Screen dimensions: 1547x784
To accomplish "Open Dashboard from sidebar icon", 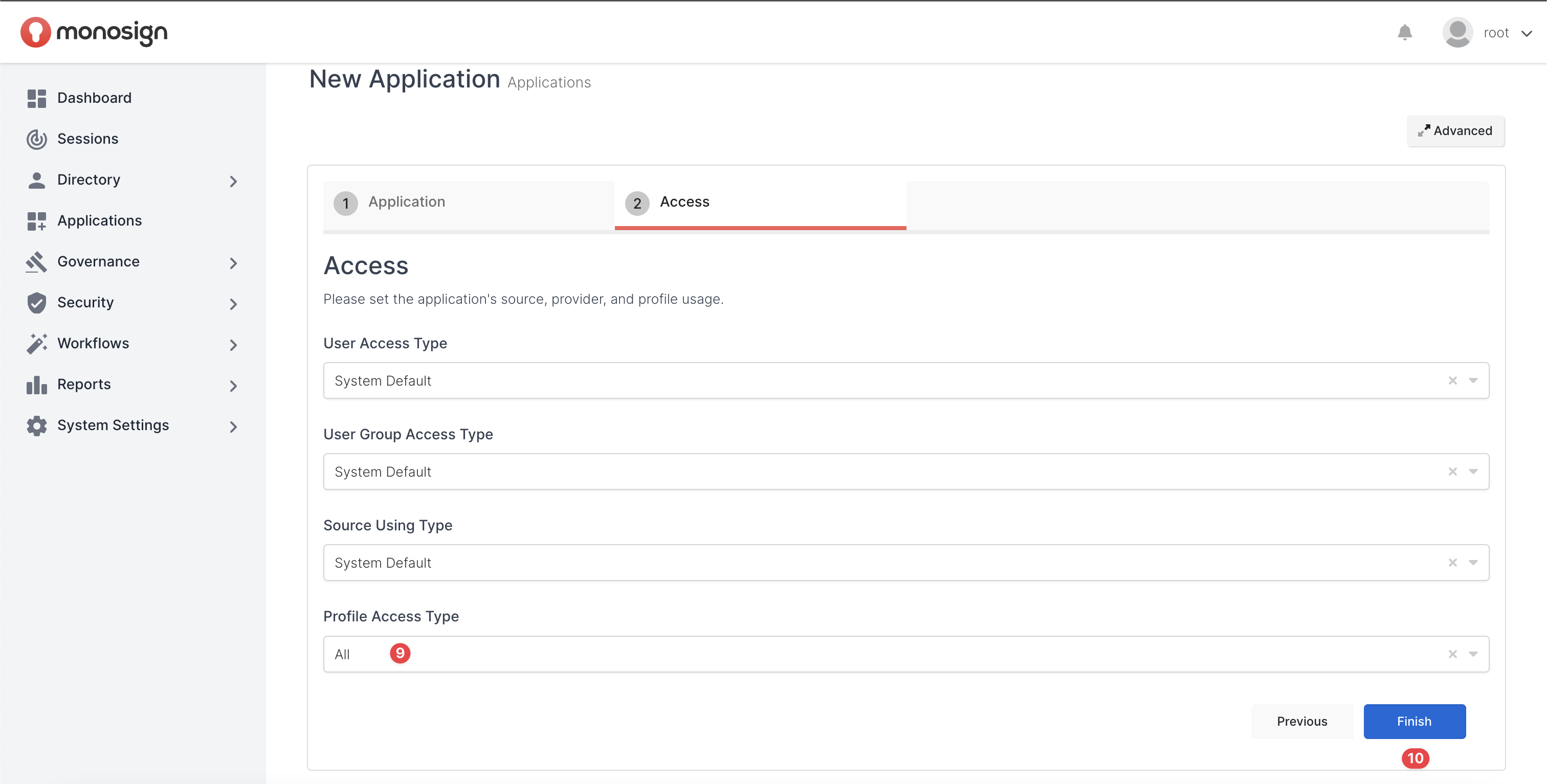I will tap(37, 98).
